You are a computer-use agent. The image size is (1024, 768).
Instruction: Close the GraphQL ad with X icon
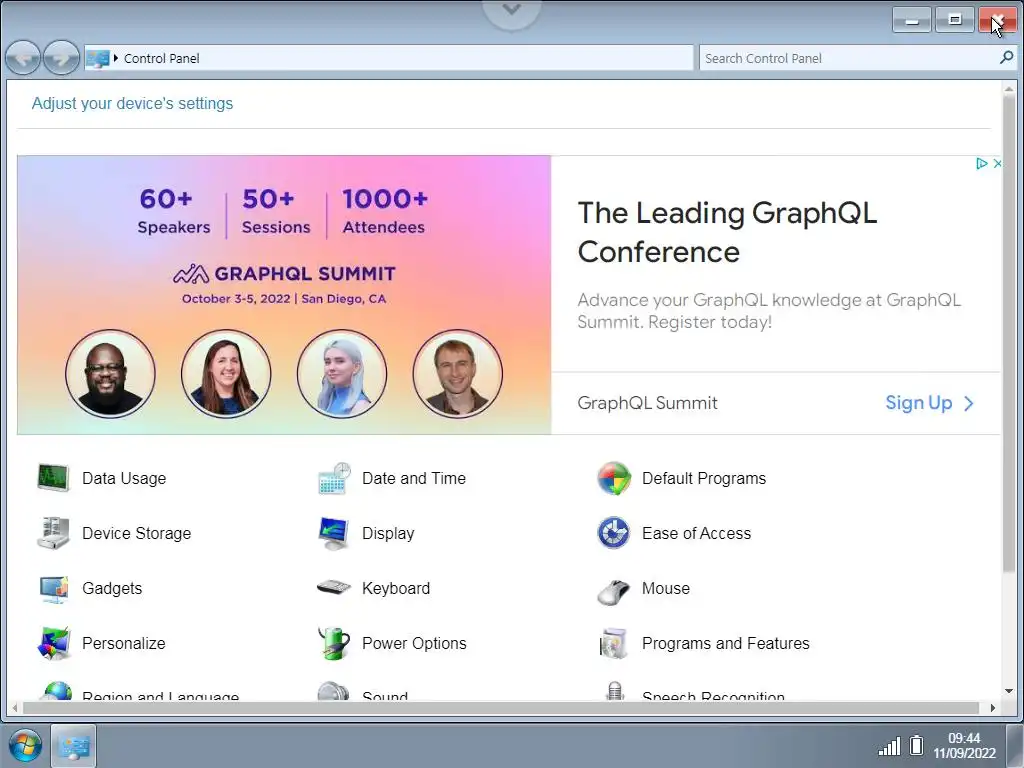click(x=997, y=163)
